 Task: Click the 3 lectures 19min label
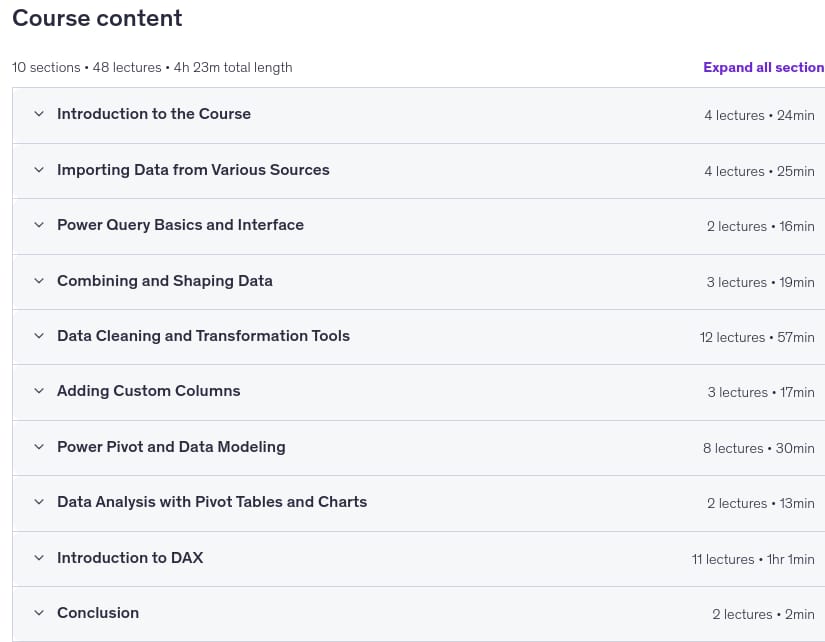761,282
